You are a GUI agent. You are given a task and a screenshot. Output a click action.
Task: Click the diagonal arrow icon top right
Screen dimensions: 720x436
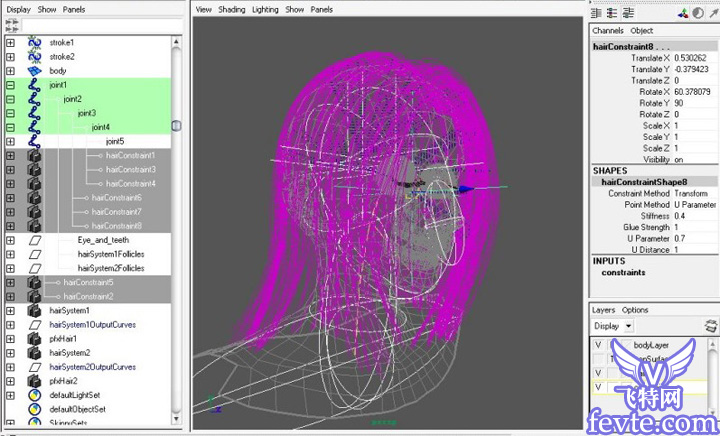click(x=714, y=13)
